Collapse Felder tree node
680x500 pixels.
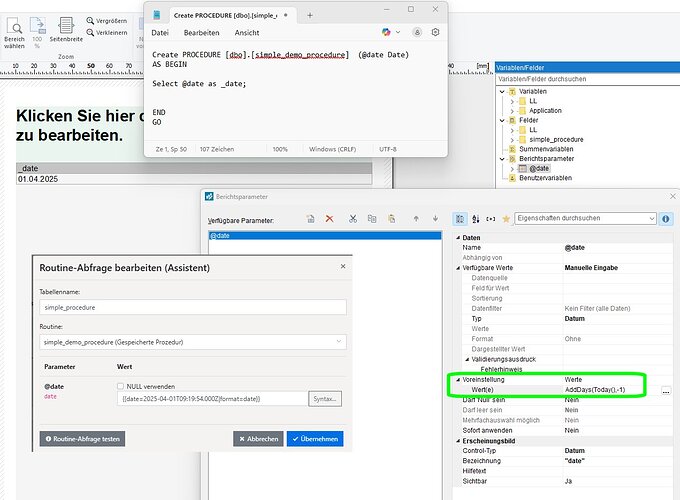502,120
